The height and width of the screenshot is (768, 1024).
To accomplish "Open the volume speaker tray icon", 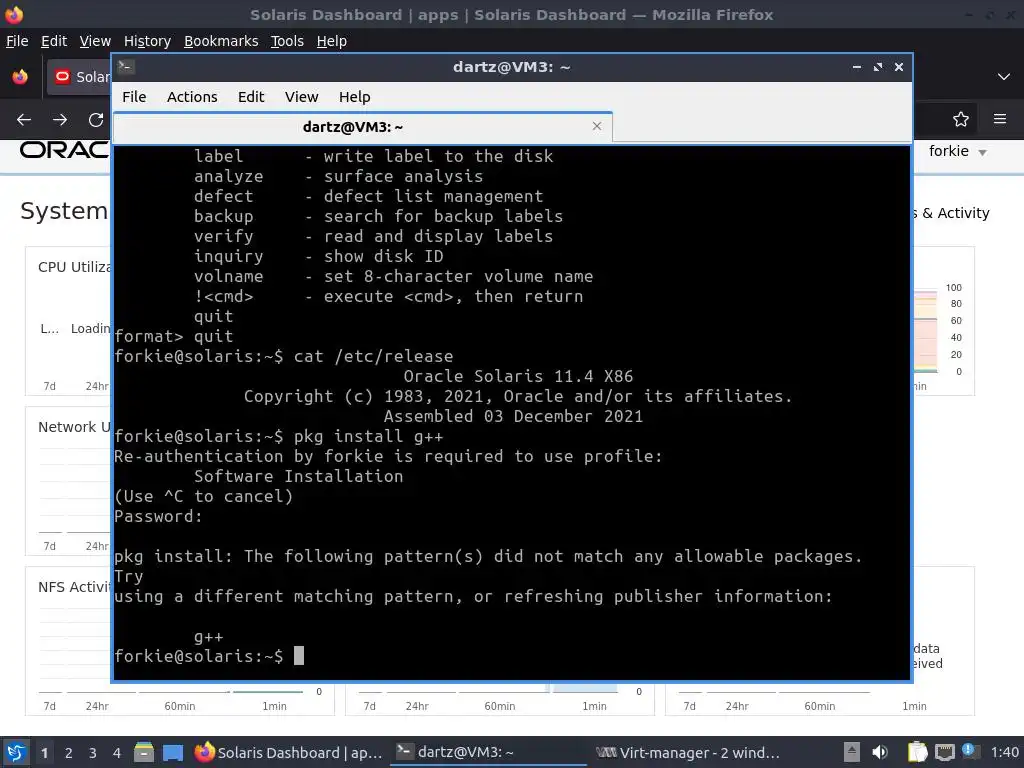I will [x=880, y=752].
